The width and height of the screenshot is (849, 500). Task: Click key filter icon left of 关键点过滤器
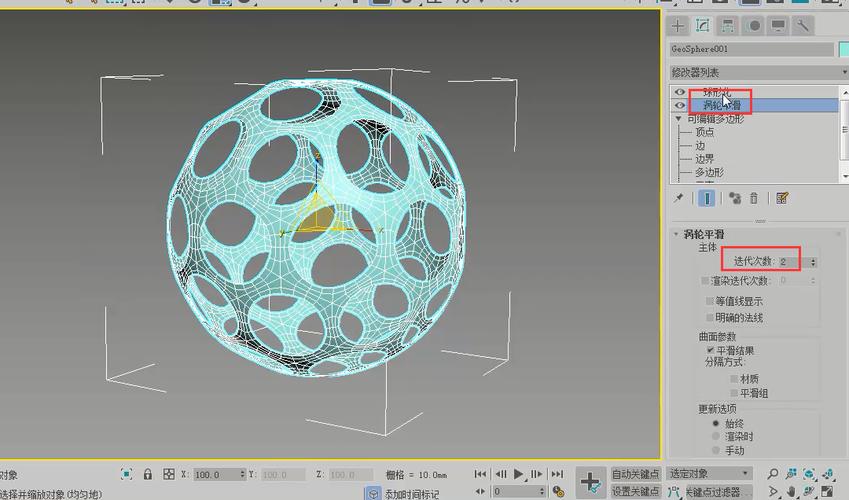(x=674, y=492)
